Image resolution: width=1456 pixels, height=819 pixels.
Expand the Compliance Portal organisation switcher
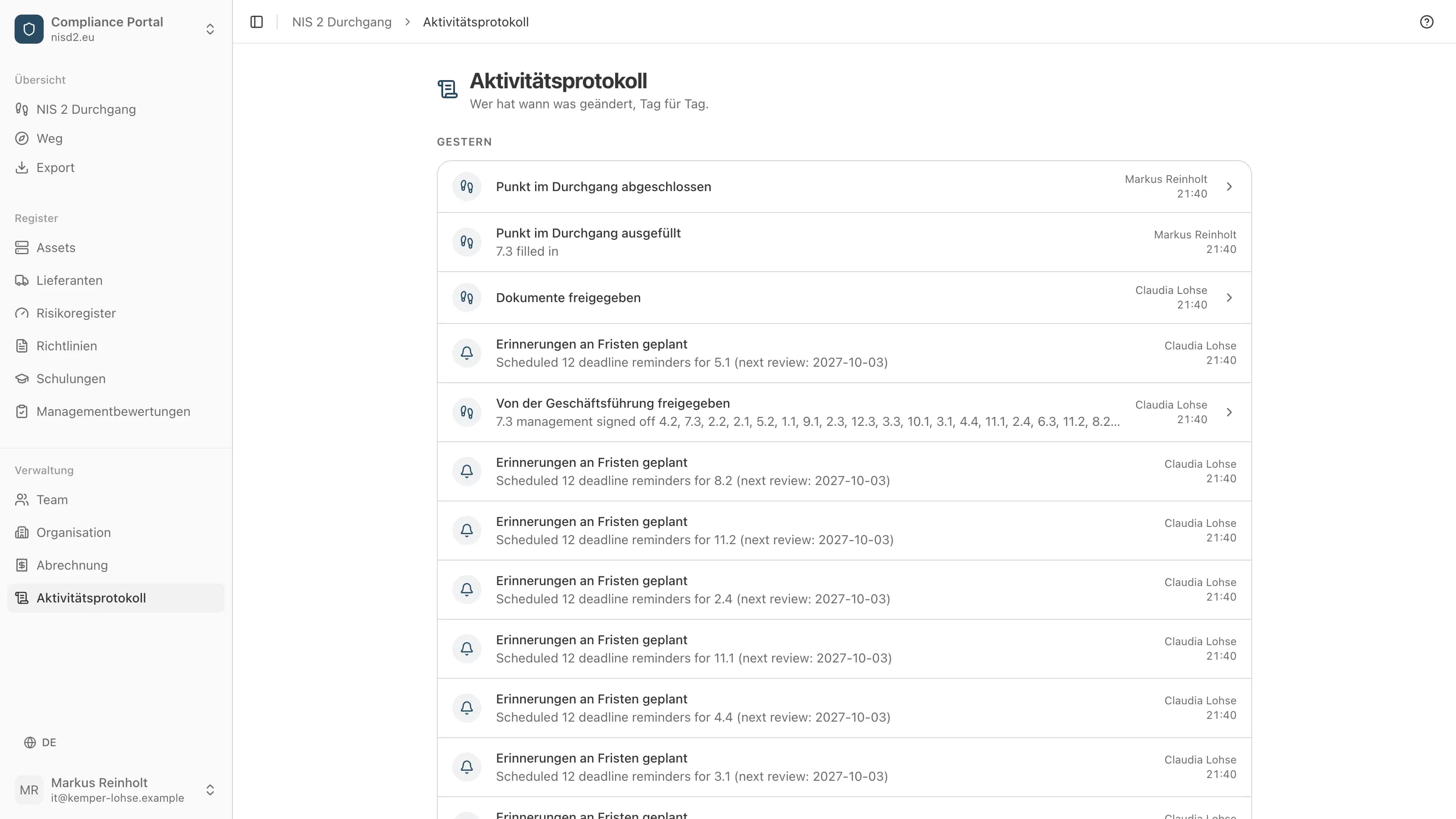click(210, 29)
